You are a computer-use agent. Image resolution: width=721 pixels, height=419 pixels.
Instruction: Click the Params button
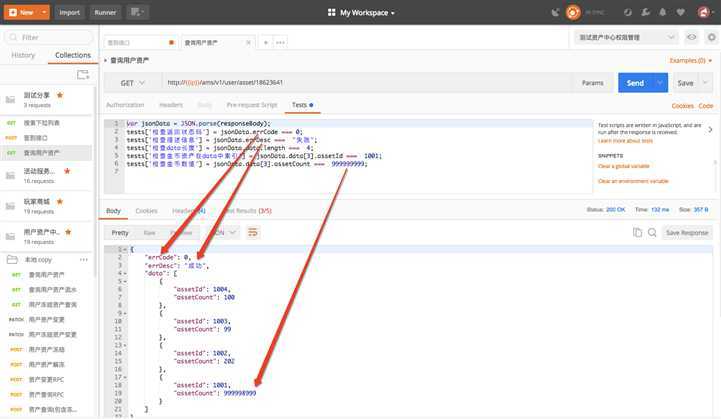pyautogui.click(x=592, y=83)
